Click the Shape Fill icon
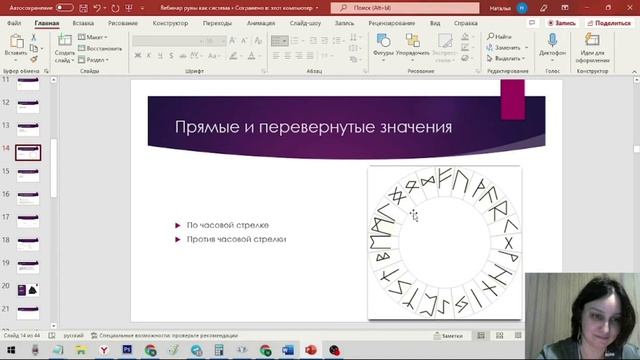Viewport: 640px width, 360px height. [464, 37]
